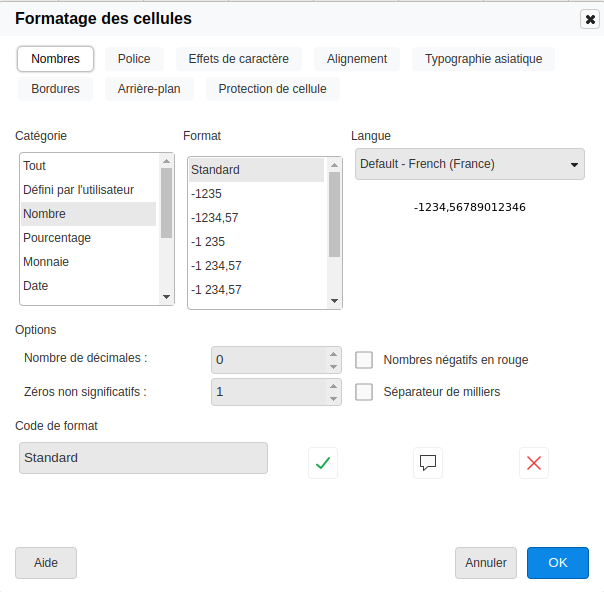Select Pourcentage in the Catégorie list

tap(57, 238)
